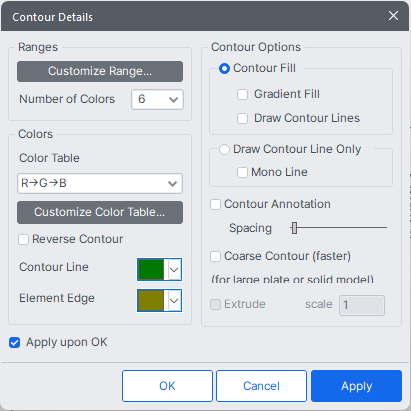
Task: Expand the Number of Colors dropdown
Action: 157,99
